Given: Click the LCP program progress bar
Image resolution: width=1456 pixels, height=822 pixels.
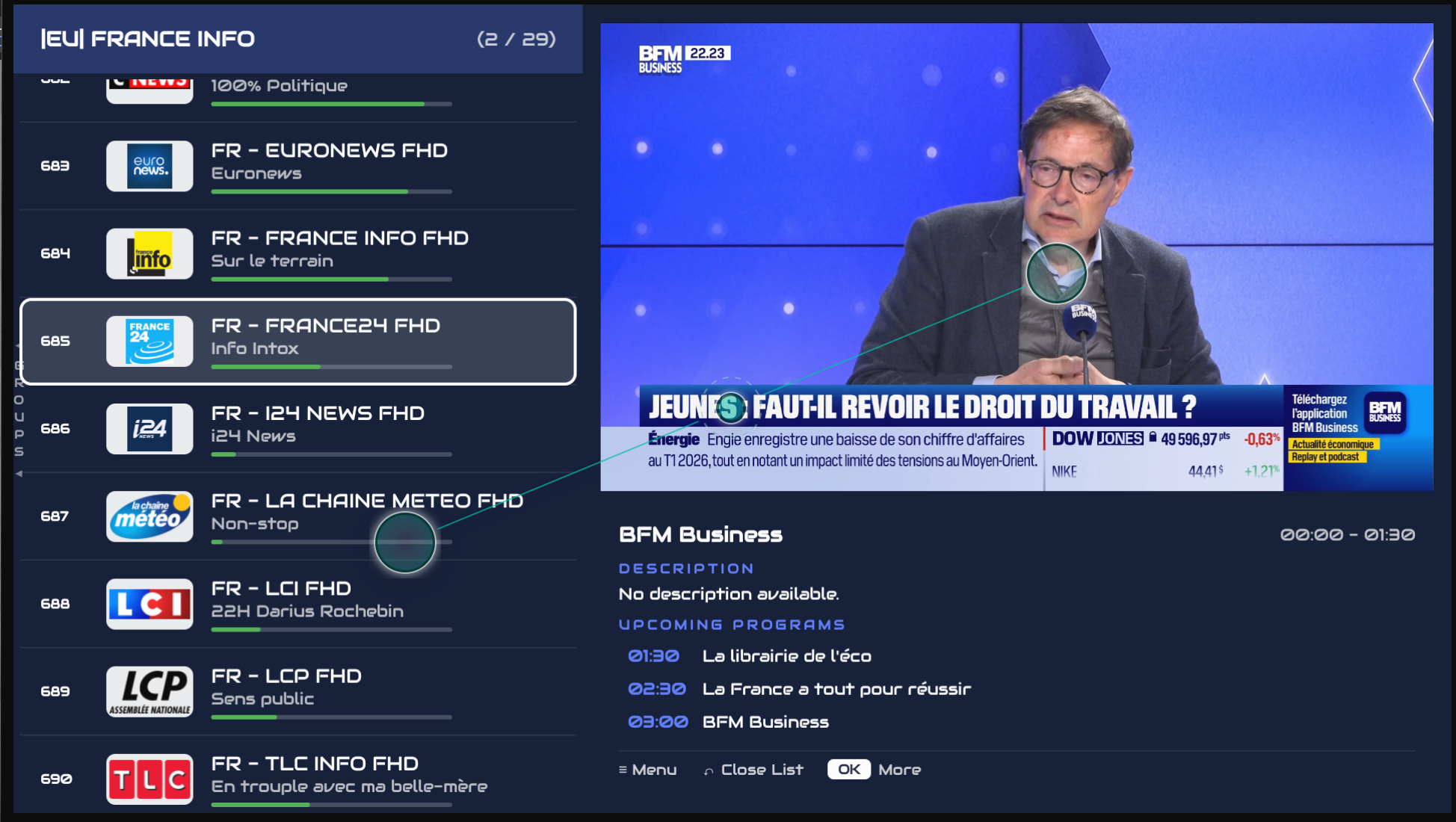Looking at the screenshot, I should point(331,717).
